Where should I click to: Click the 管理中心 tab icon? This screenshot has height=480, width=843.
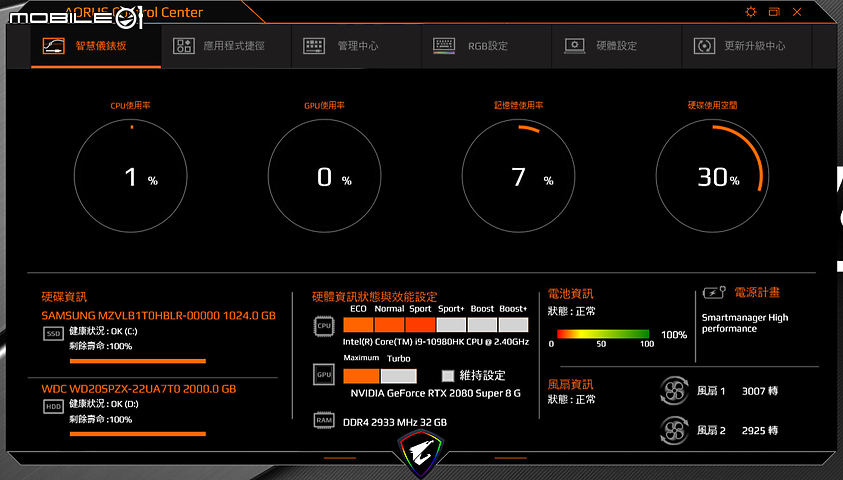314,46
